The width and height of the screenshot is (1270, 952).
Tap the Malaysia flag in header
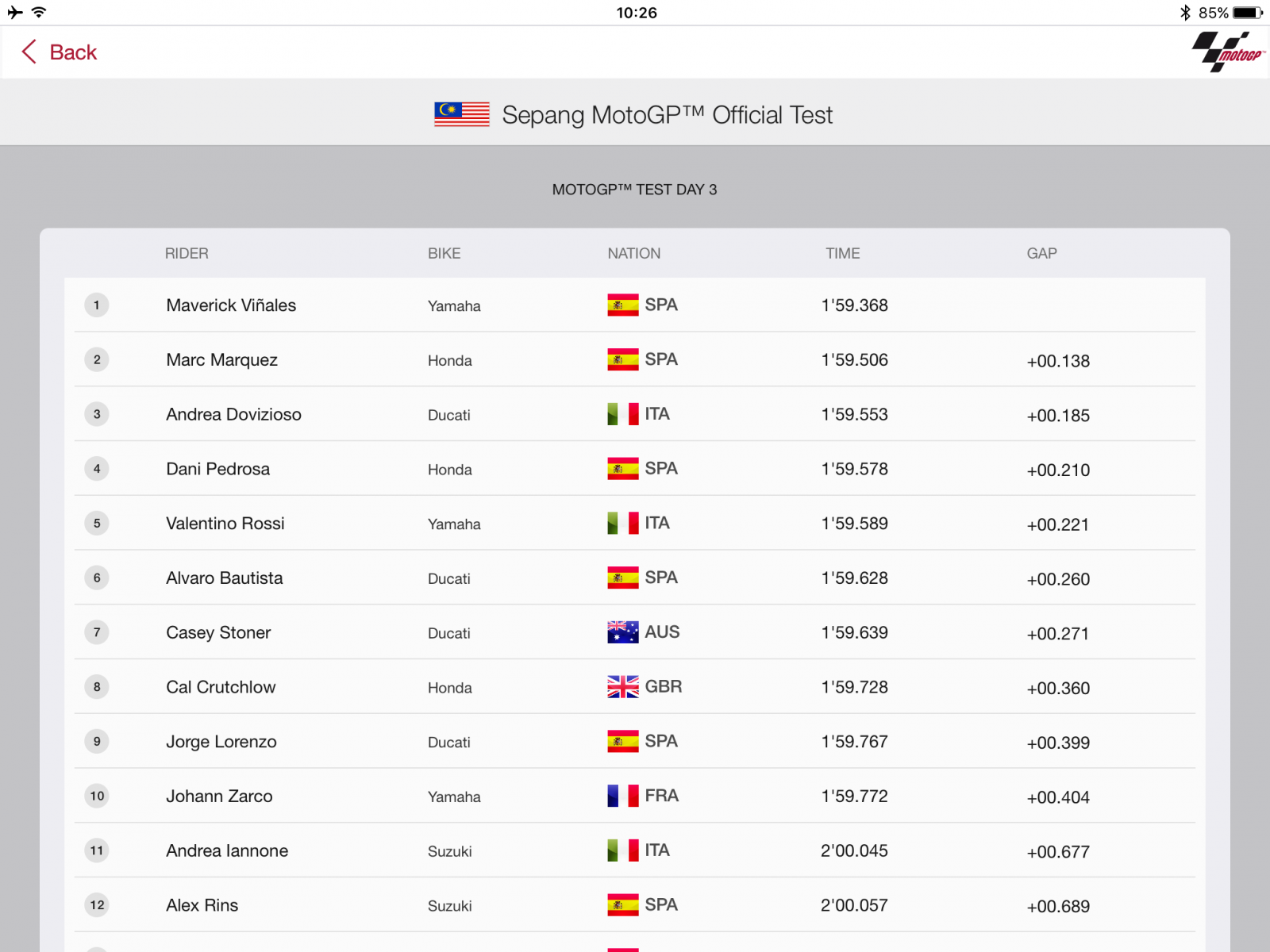tap(461, 115)
